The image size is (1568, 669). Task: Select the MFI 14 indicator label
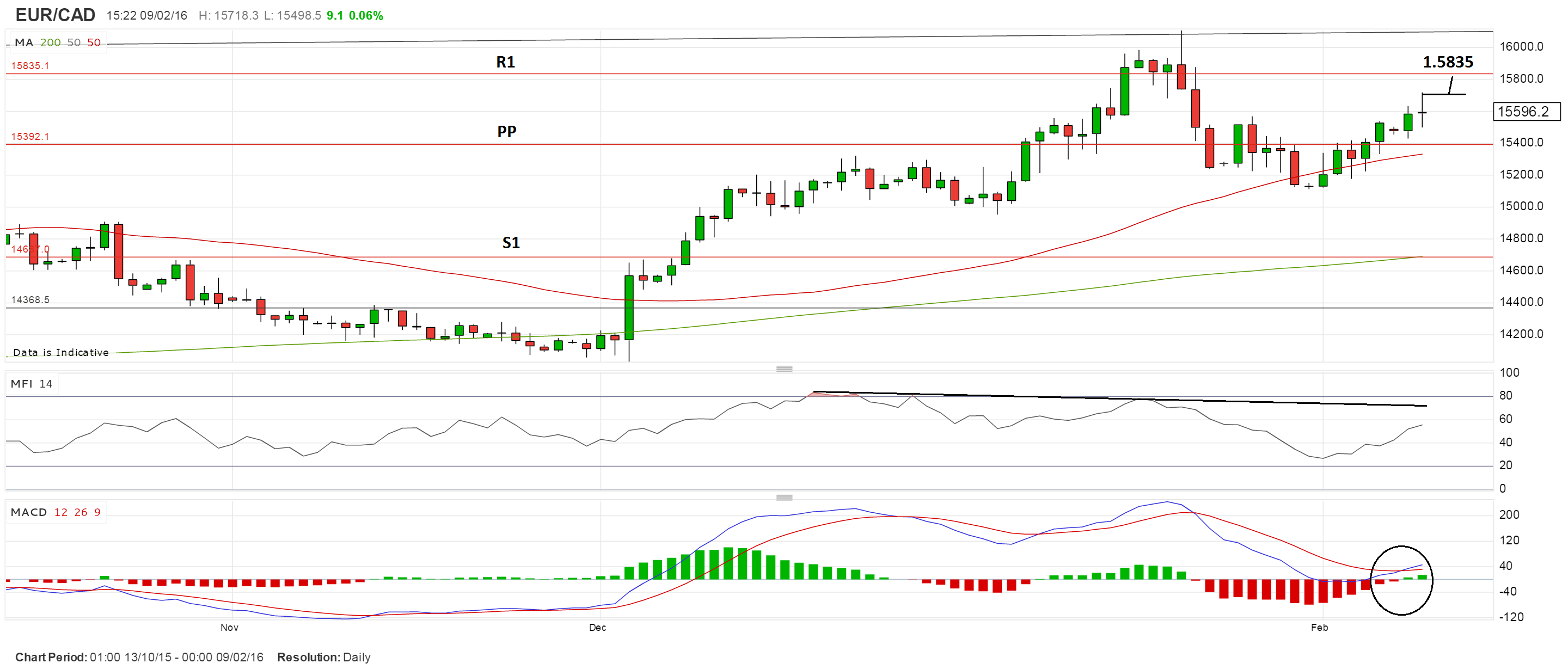pyautogui.click(x=32, y=384)
